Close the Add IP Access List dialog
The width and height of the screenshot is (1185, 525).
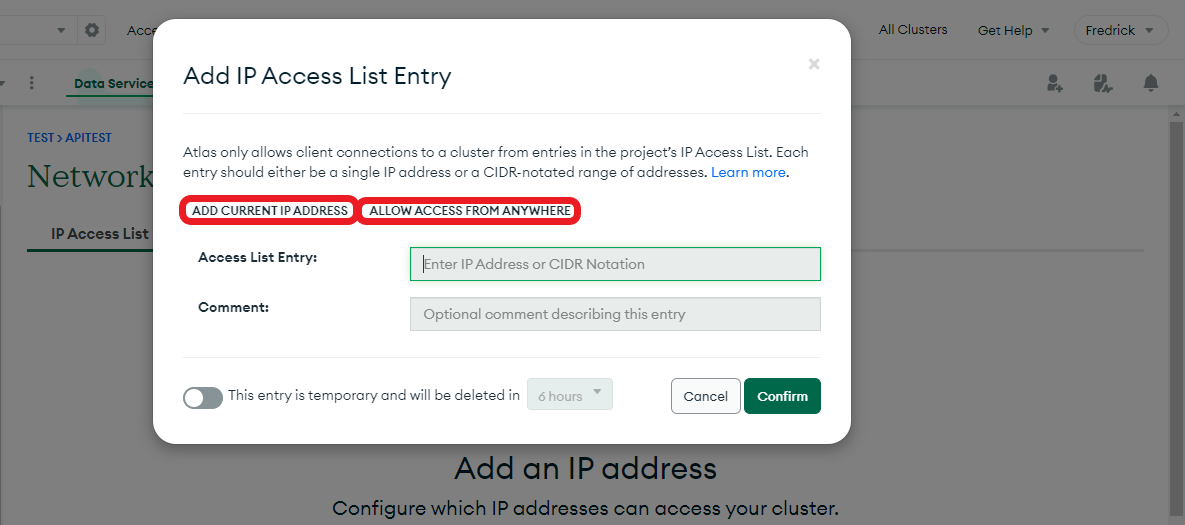coord(814,64)
